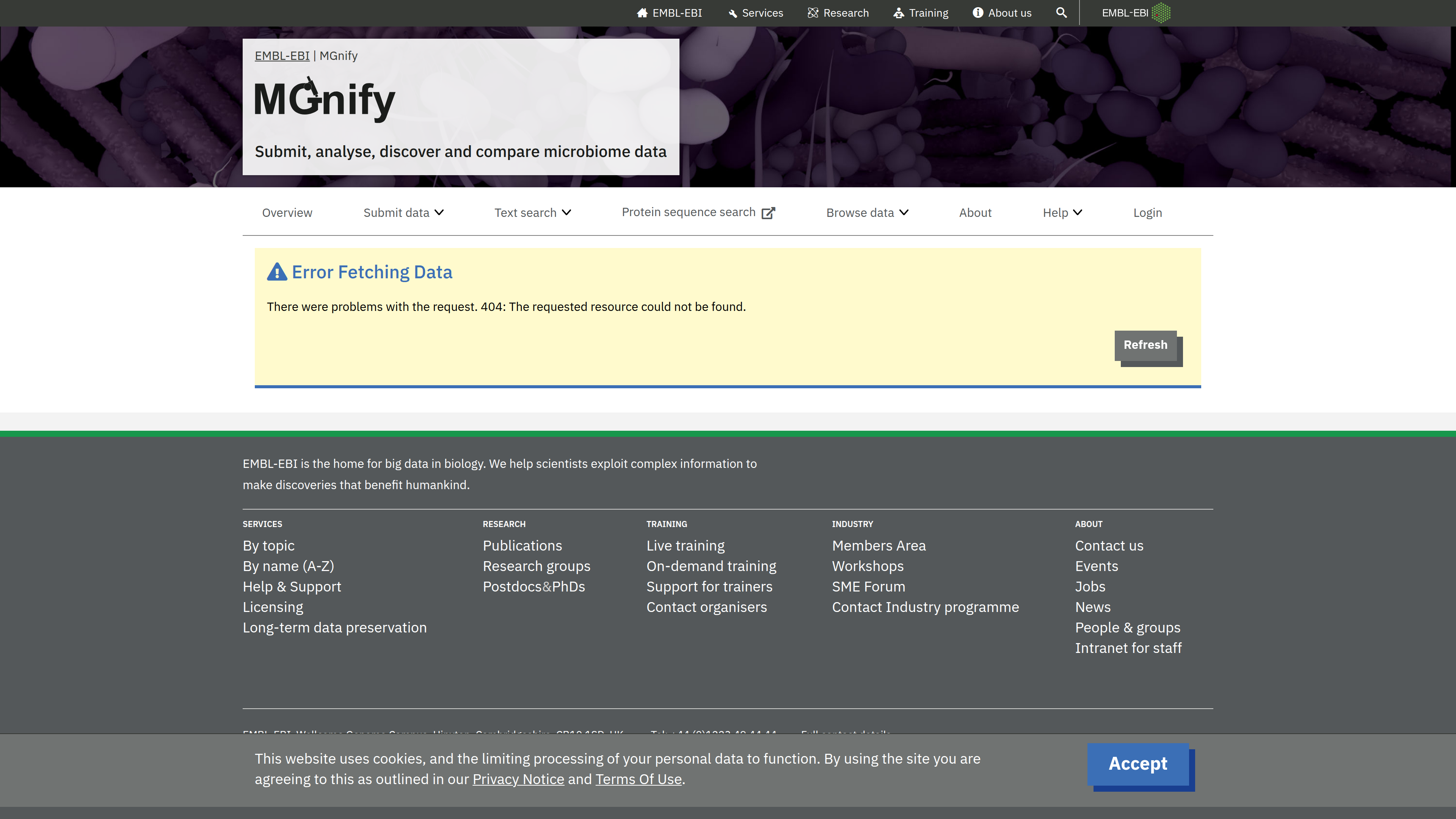The height and width of the screenshot is (819, 1456).
Task: Open Intranet for staff footer link
Action: [1128, 648]
